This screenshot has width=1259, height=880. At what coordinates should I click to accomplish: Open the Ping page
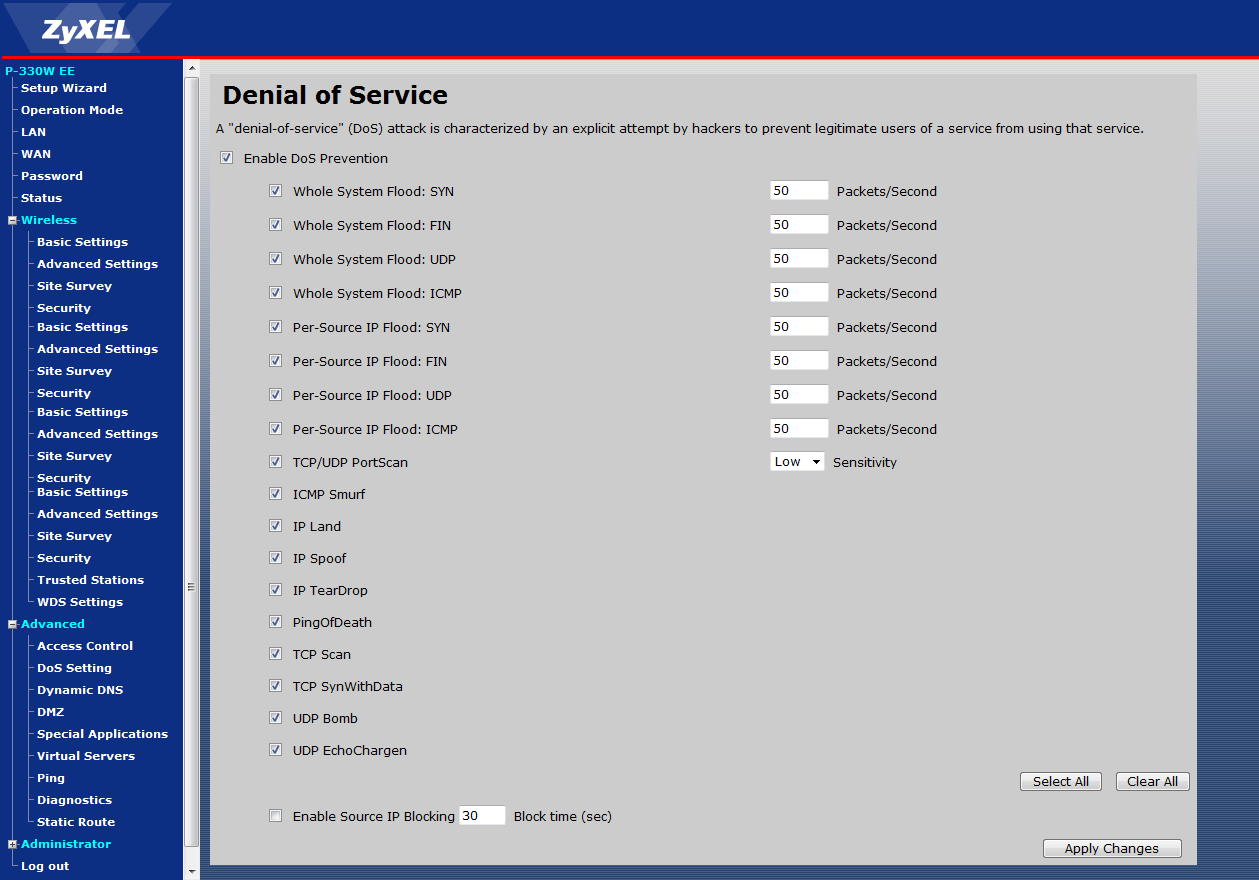pos(51,778)
